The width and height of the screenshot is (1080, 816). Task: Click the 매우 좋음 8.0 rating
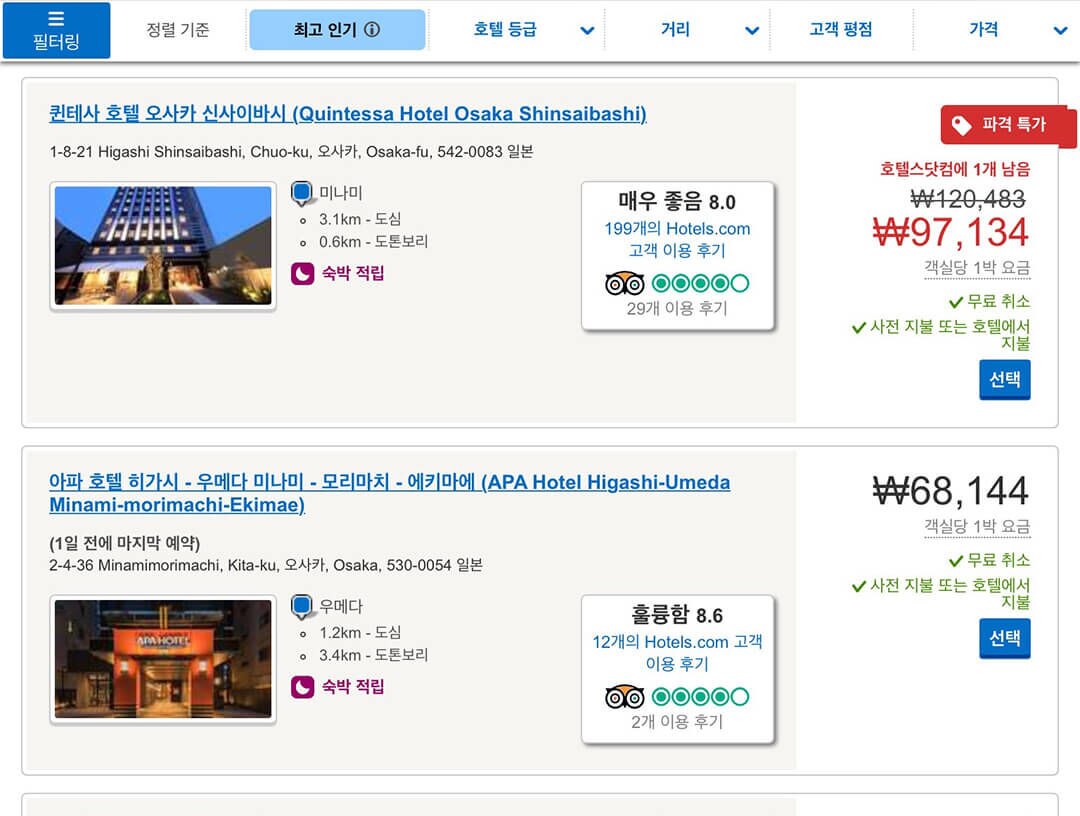pos(677,202)
